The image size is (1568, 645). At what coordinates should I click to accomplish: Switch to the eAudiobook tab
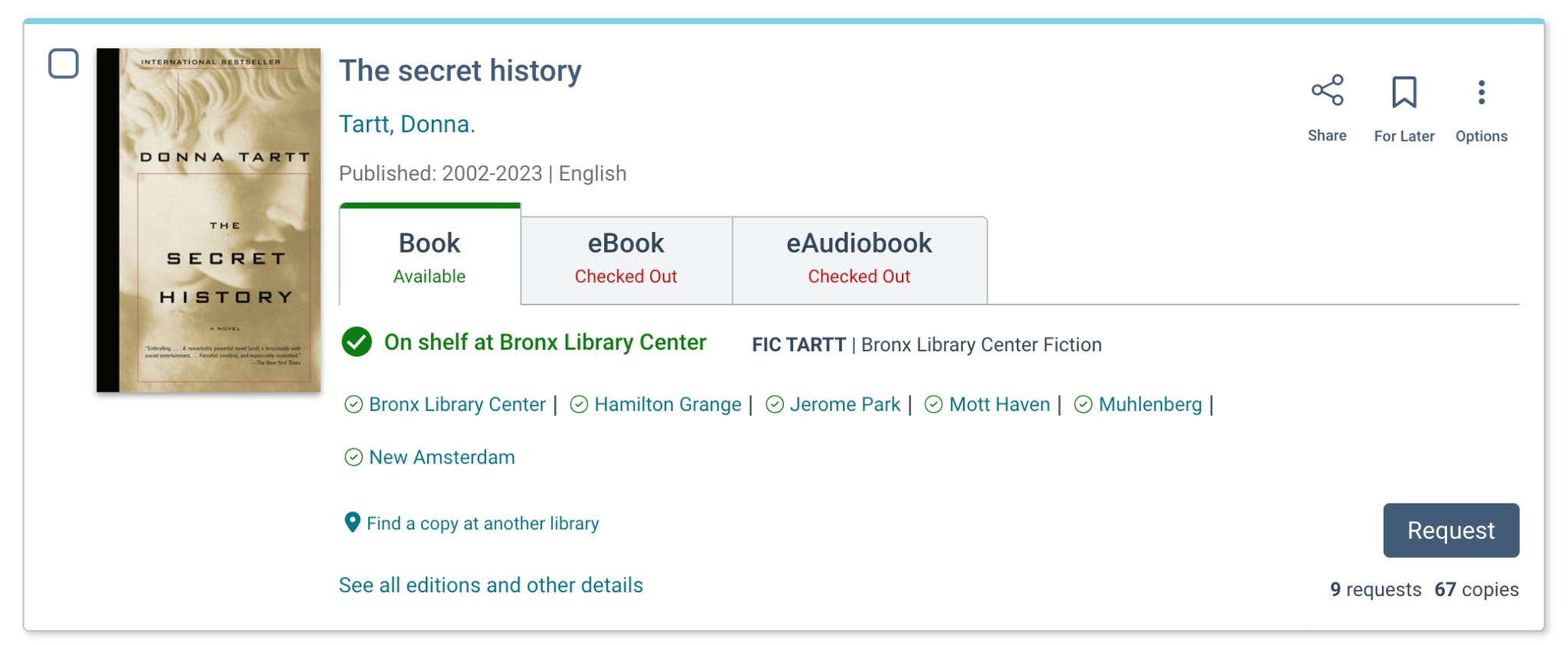[x=858, y=259]
